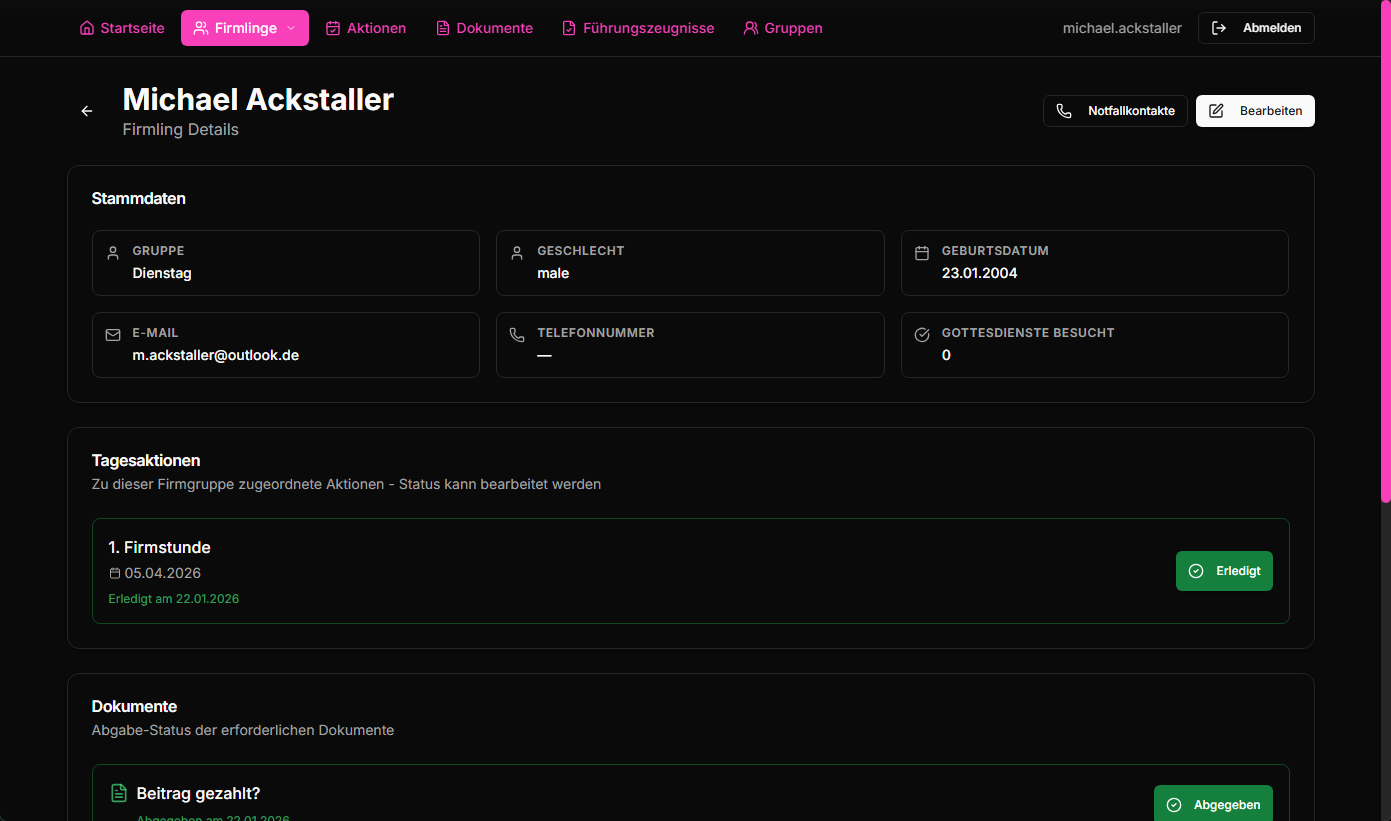
Task: Click the phone icon in Notfallkontakte button
Action: point(1064,111)
